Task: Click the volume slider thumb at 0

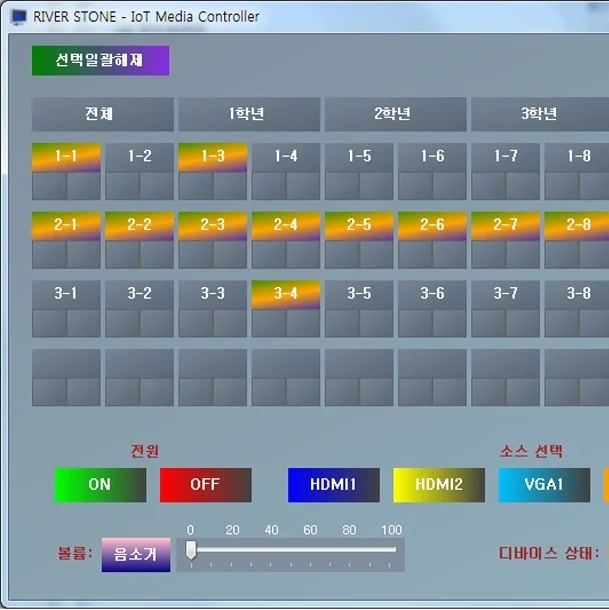Action: click(191, 550)
